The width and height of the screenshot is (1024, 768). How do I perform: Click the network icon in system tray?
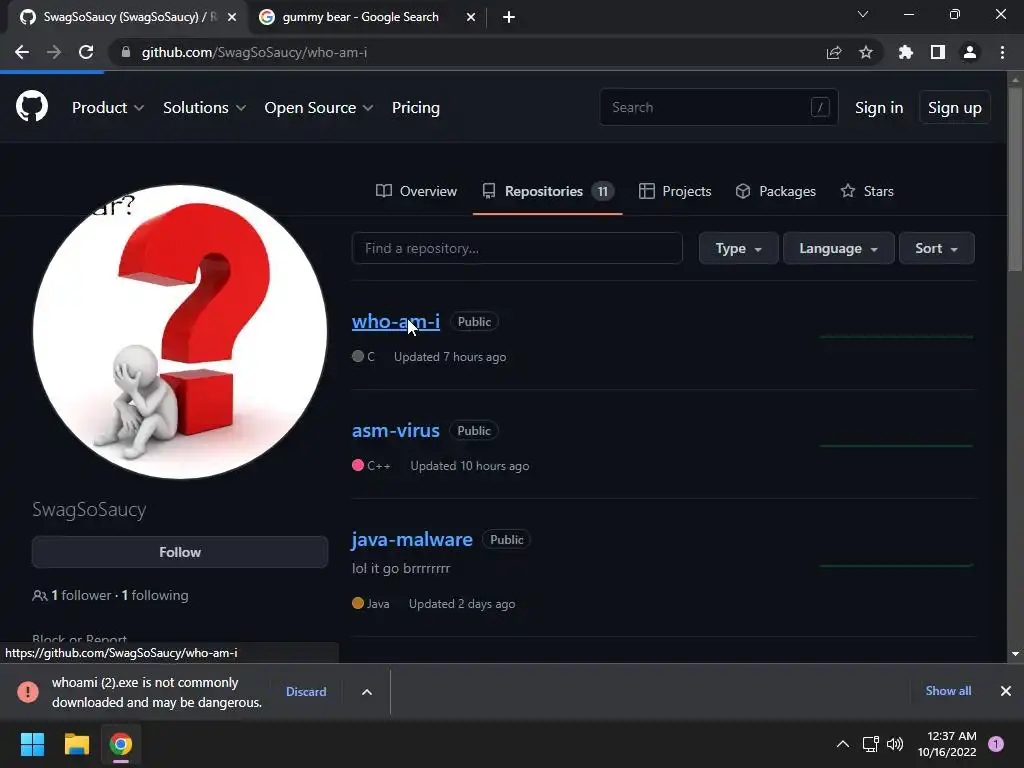(871, 744)
